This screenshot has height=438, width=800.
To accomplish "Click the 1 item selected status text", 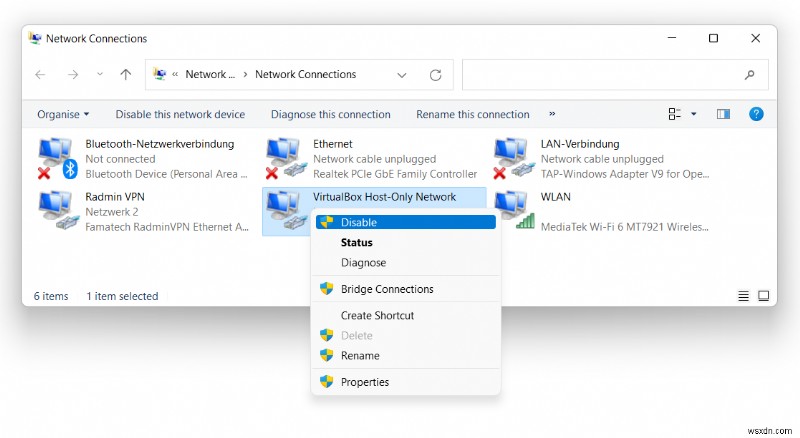I will [x=122, y=296].
